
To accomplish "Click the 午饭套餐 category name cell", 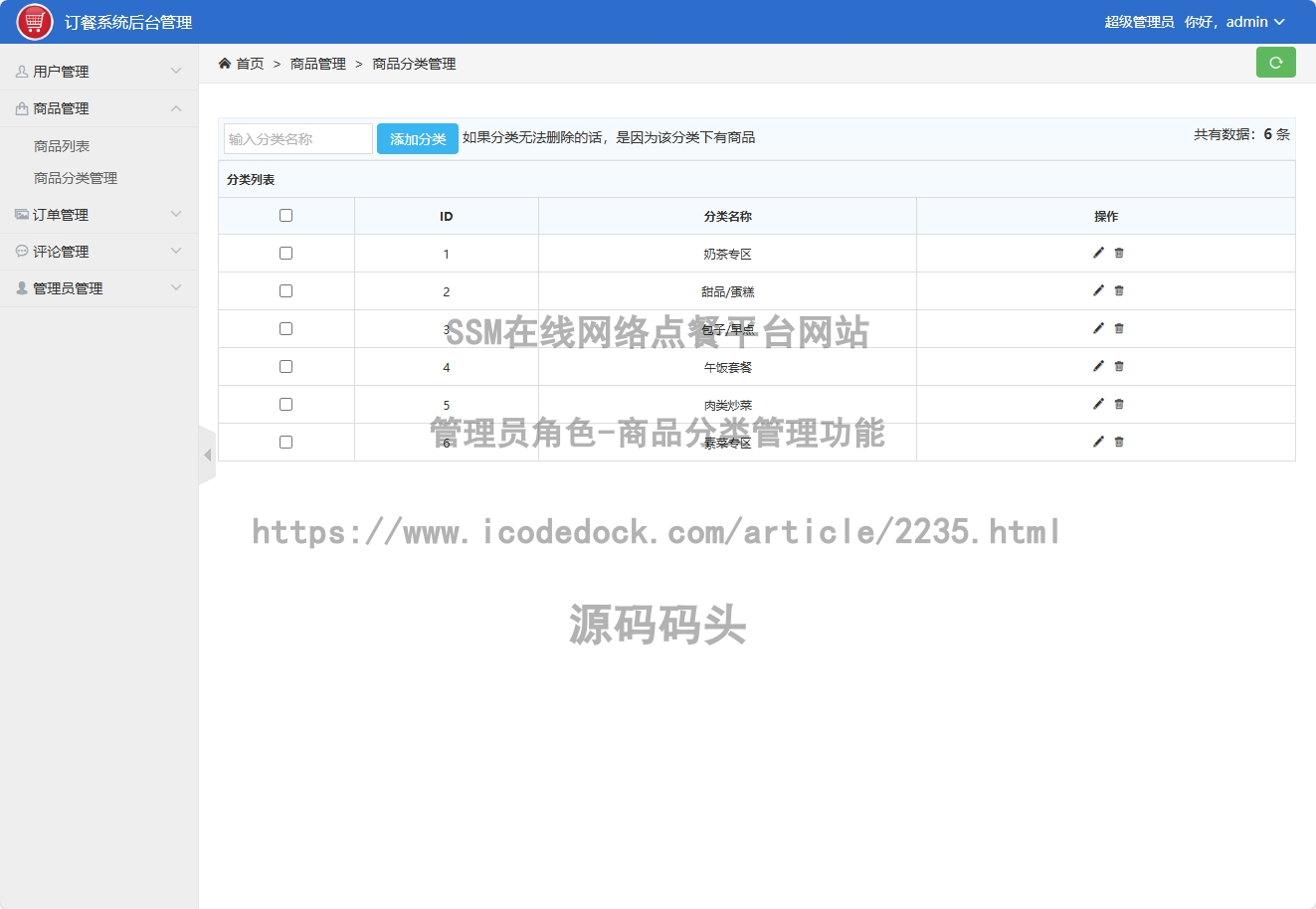I will tap(727, 367).
